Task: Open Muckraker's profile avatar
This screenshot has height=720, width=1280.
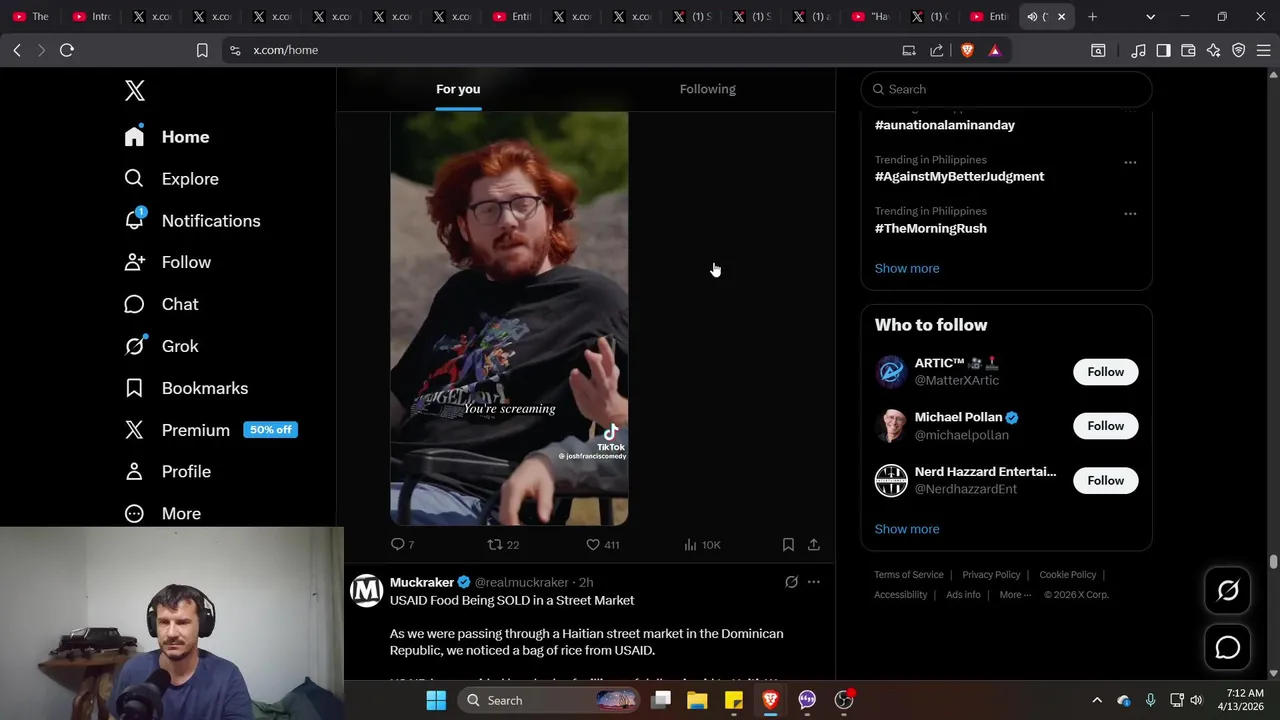Action: coord(366,590)
